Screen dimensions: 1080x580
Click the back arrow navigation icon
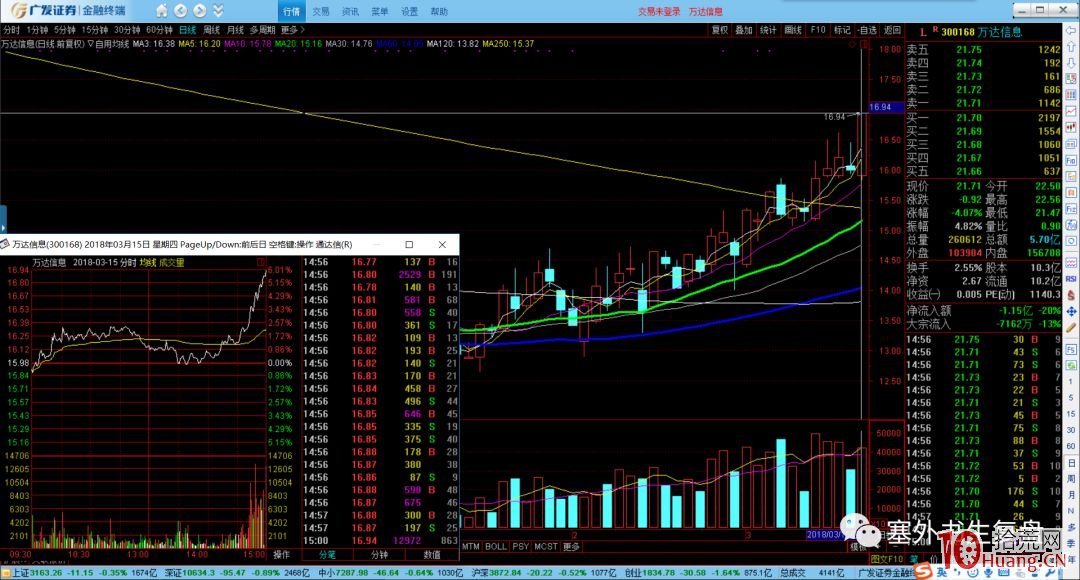tap(180, 11)
